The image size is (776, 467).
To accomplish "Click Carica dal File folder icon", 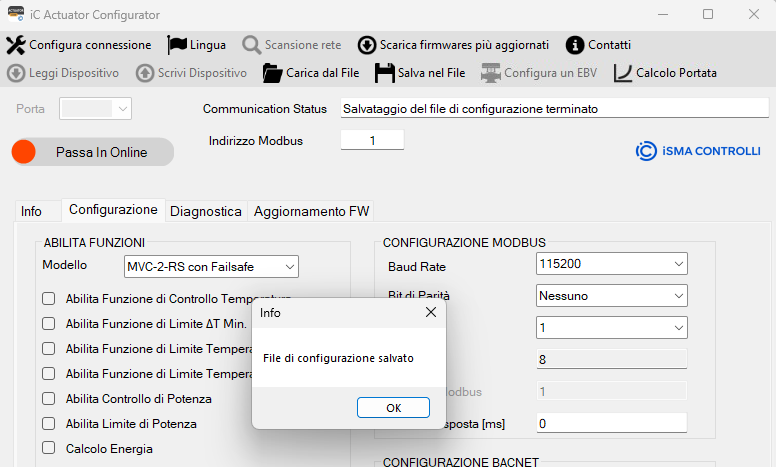I will 272,73.
